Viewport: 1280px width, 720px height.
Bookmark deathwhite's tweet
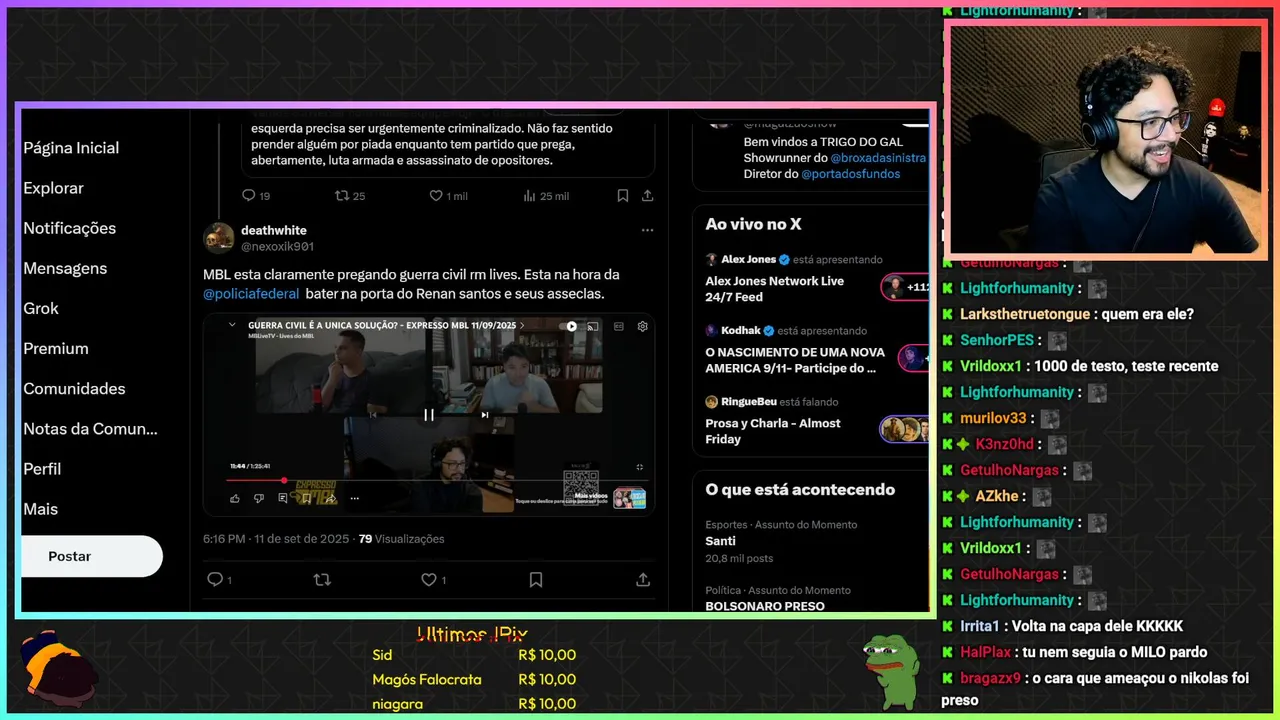(x=536, y=579)
